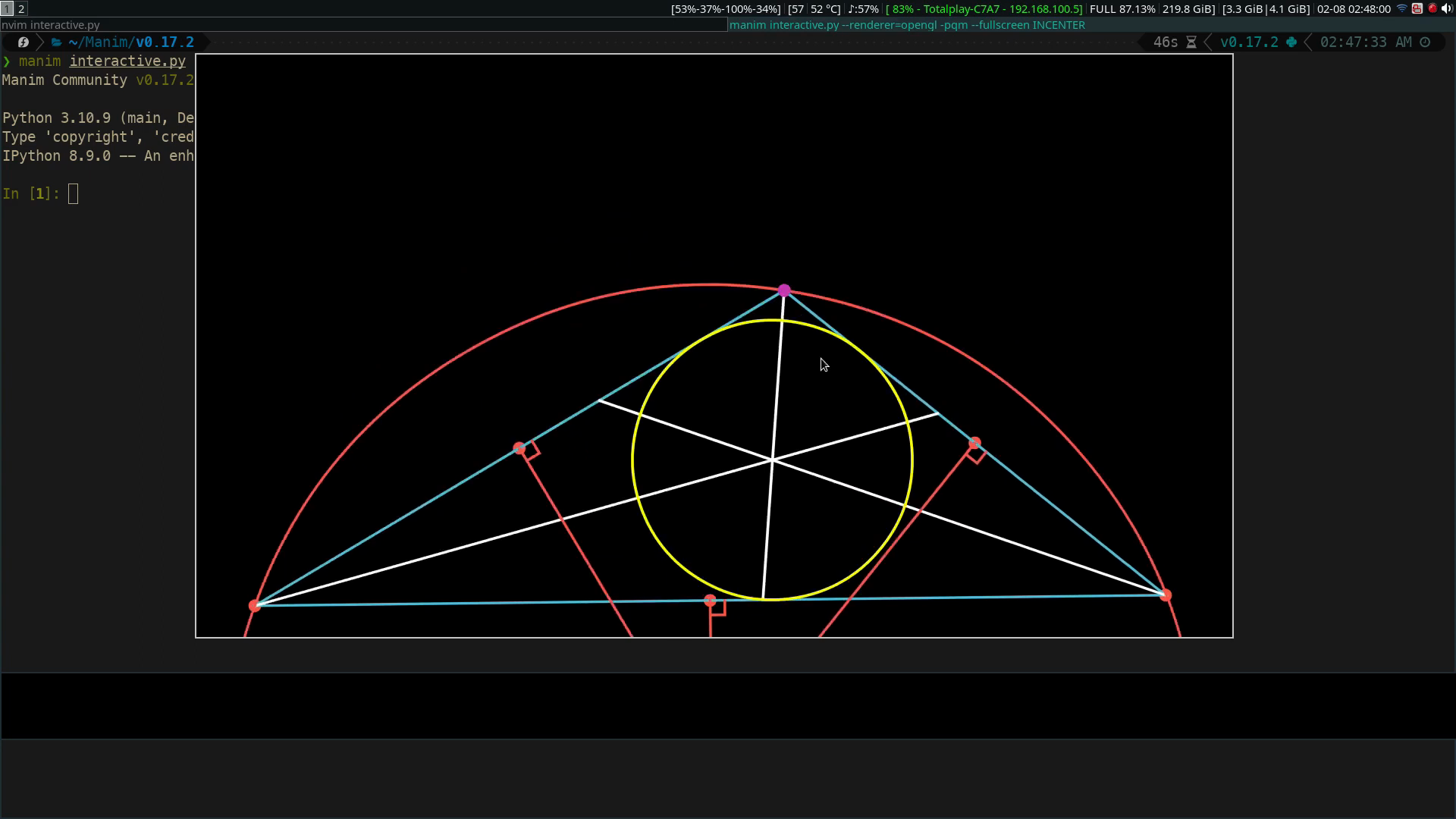Click the WiFi icon in the status bar
The width and height of the screenshot is (1456, 819).
point(1401,9)
